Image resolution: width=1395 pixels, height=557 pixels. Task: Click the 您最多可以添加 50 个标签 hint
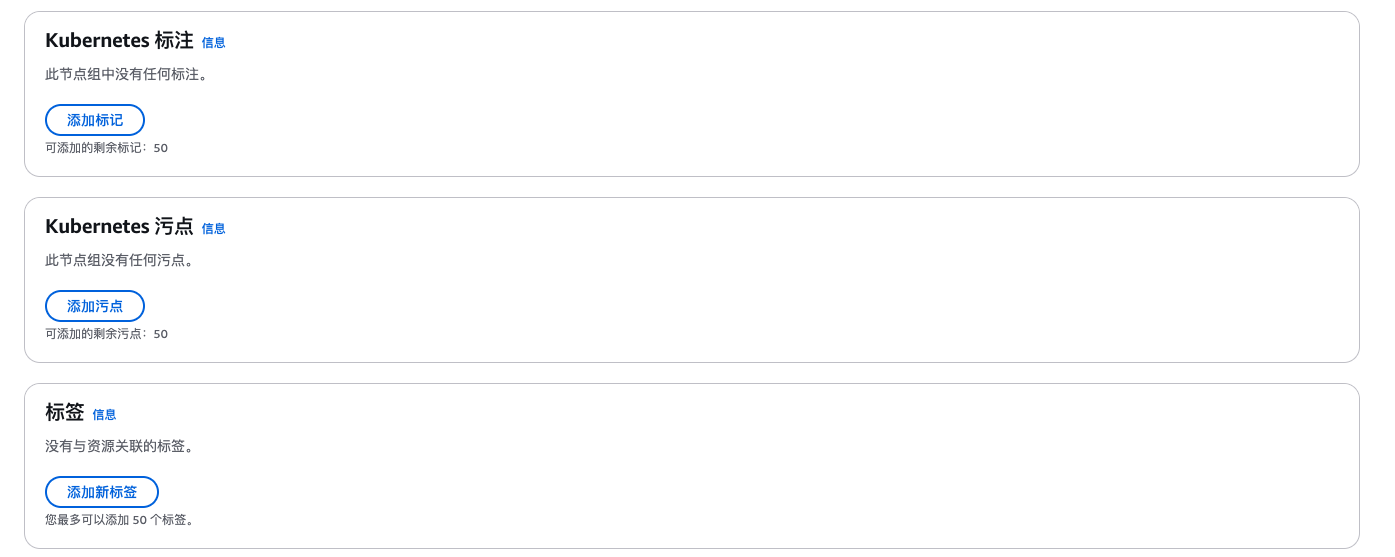120,520
